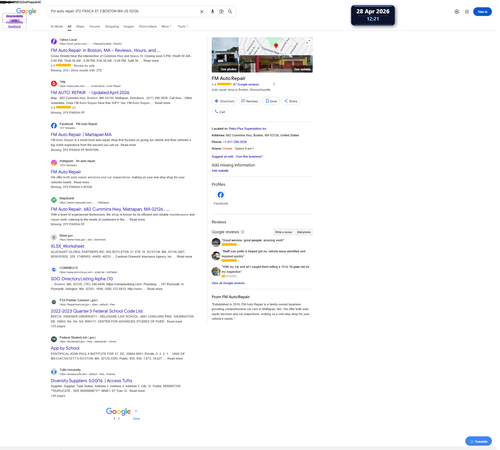Expand the More search filters dropdown

click(x=166, y=26)
